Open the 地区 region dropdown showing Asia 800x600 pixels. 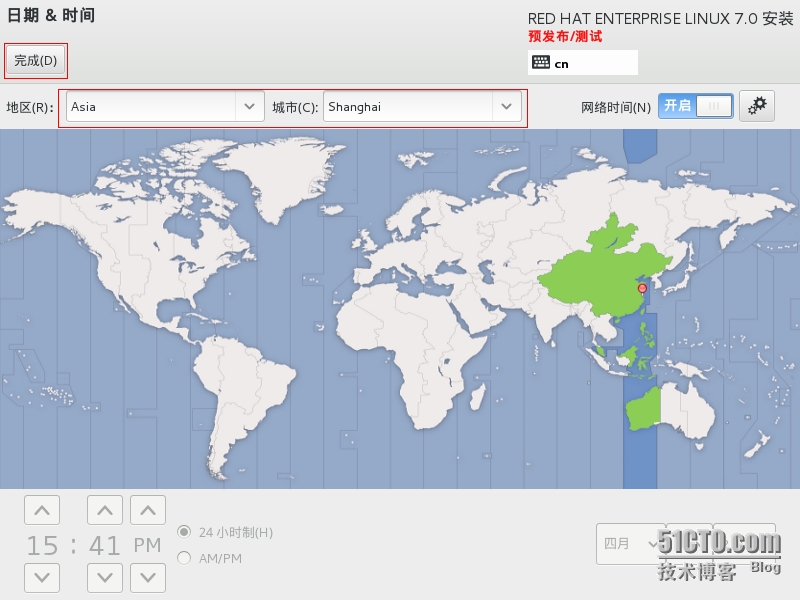click(165, 107)
